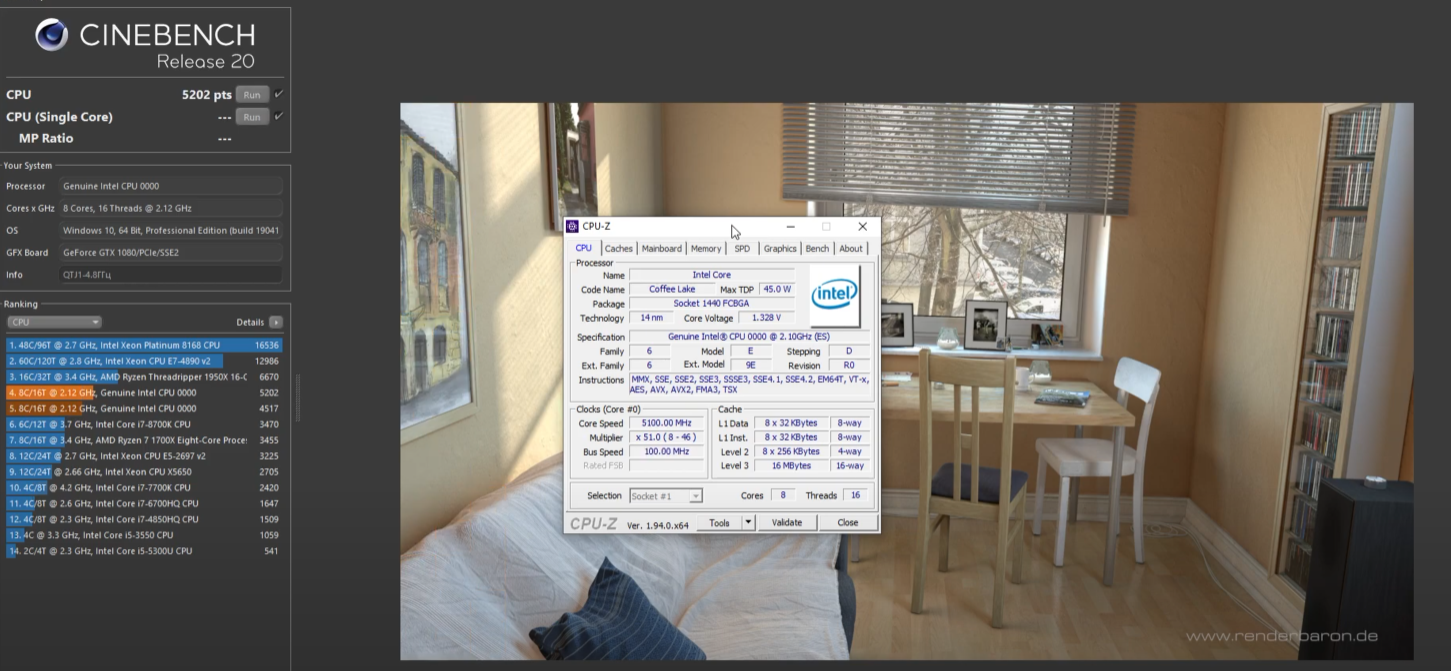1451x671 pixels.
Task: Open the Mainboard tab
Action: click(x=662, y=248)
